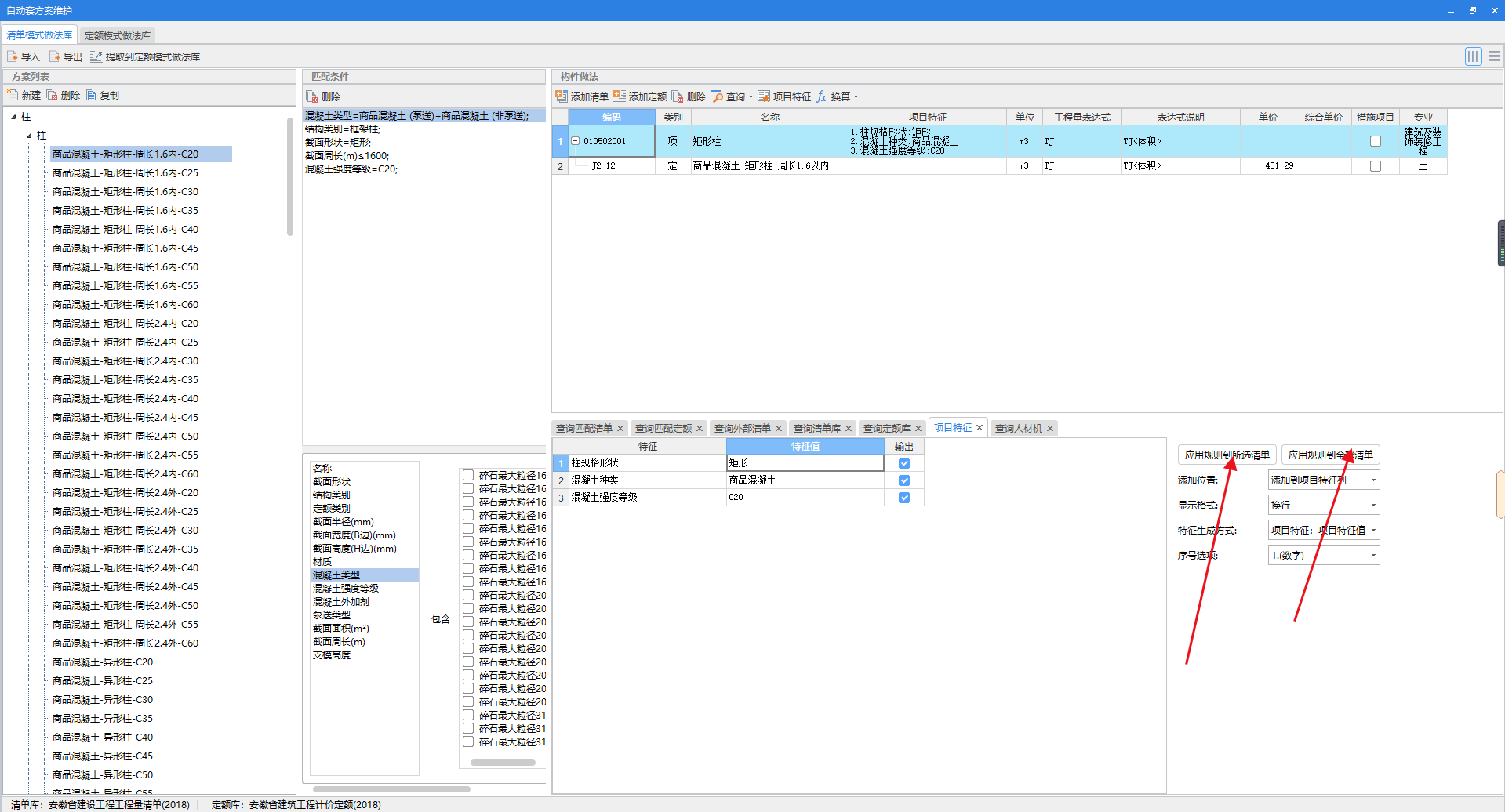1505x812 pixels.
Task: Click the 添加定额 toolbar icon
Action: pos(620,96)
